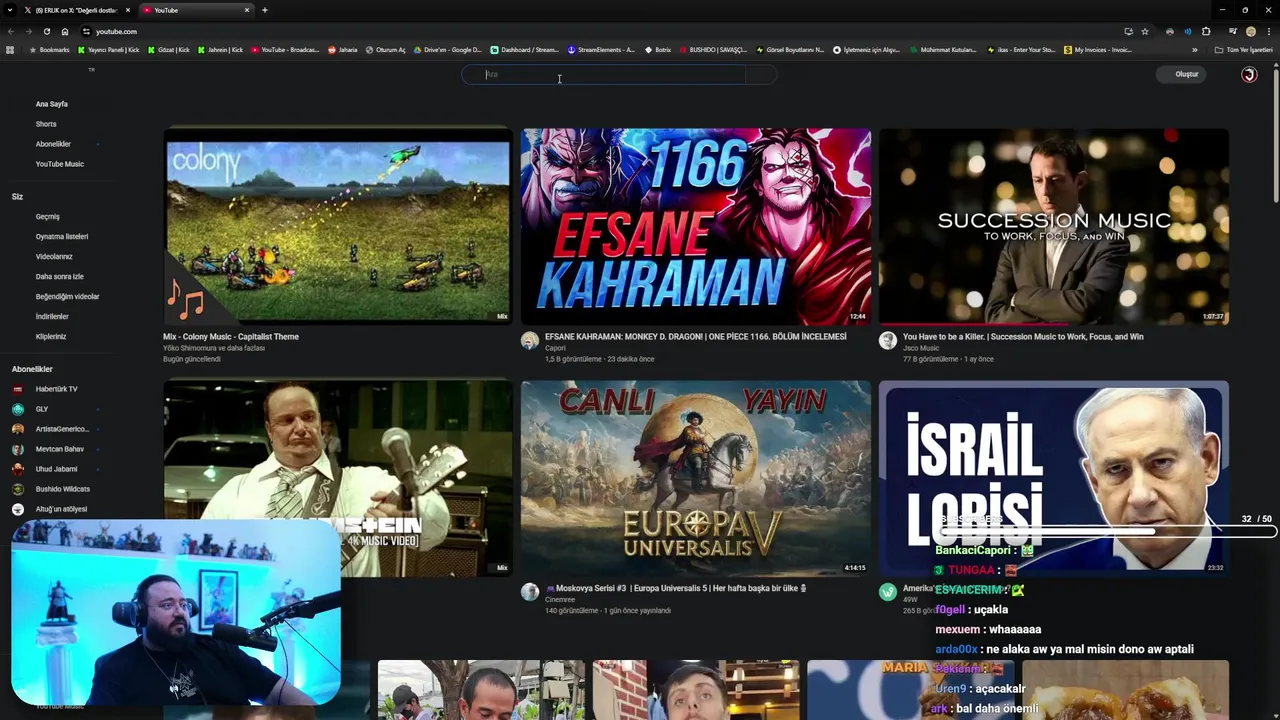Click the Jsco Music channel name
The height and width of the screenshot is (720, 1280).
click(x=921, y=348)
